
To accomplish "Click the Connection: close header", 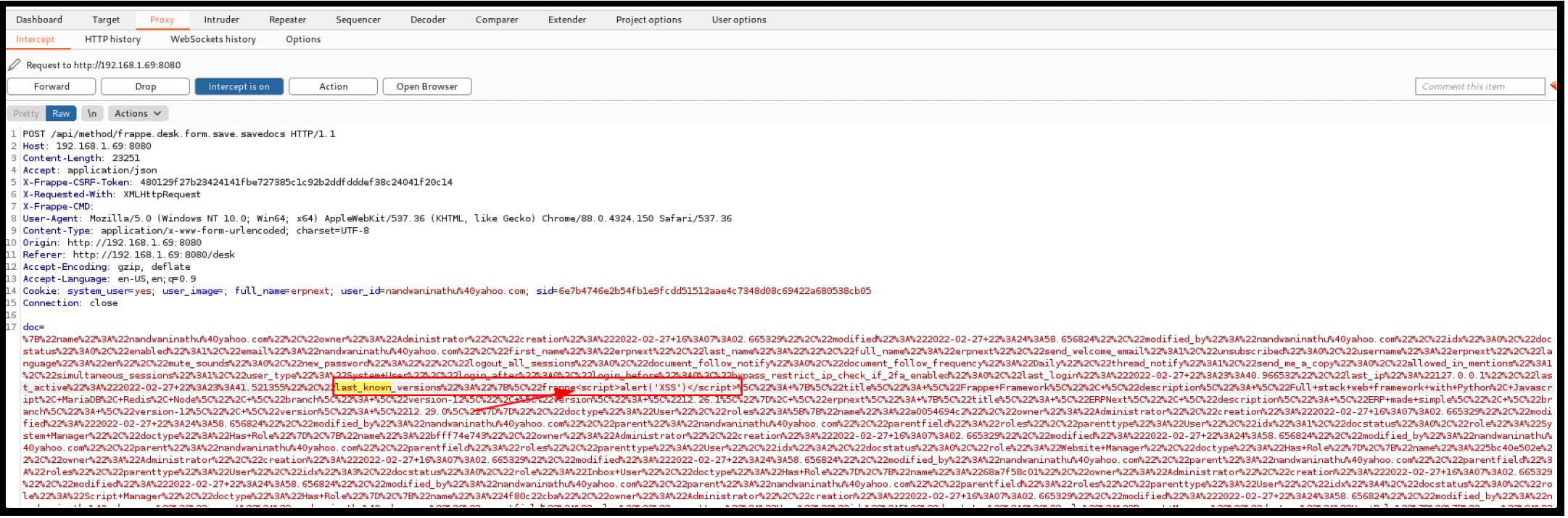I will 70,303.
